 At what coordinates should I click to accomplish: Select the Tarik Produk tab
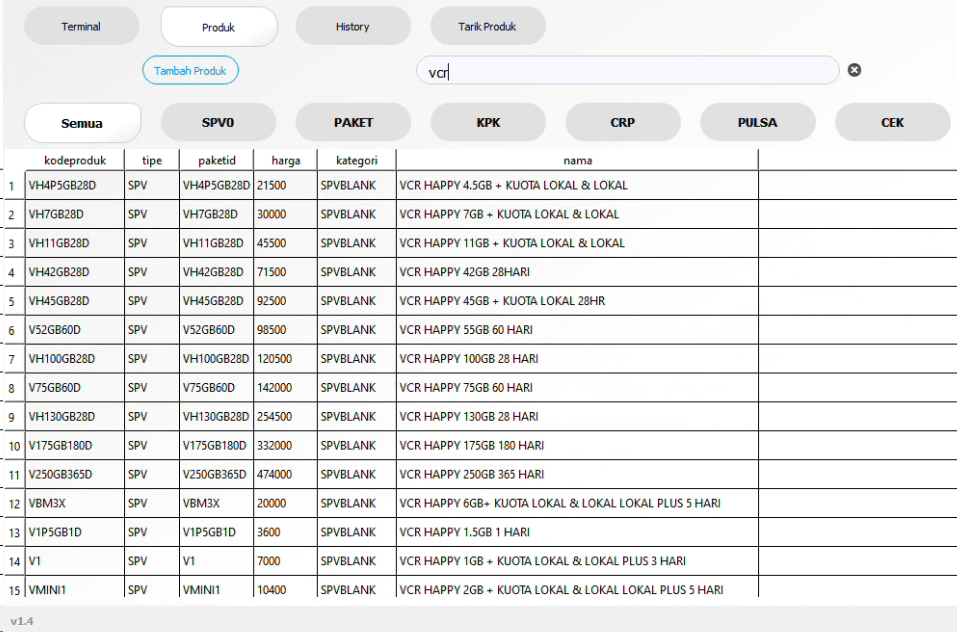(487, 25)
